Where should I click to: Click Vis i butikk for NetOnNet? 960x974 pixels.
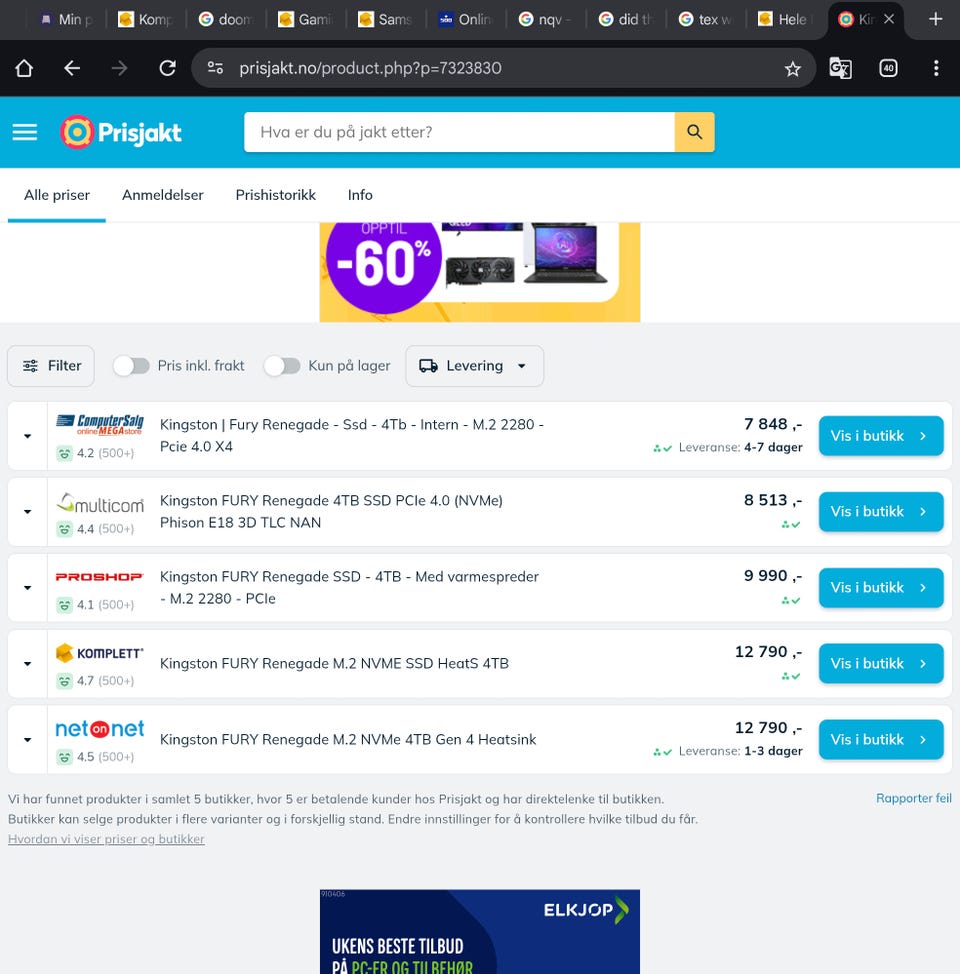click(880, 739)
